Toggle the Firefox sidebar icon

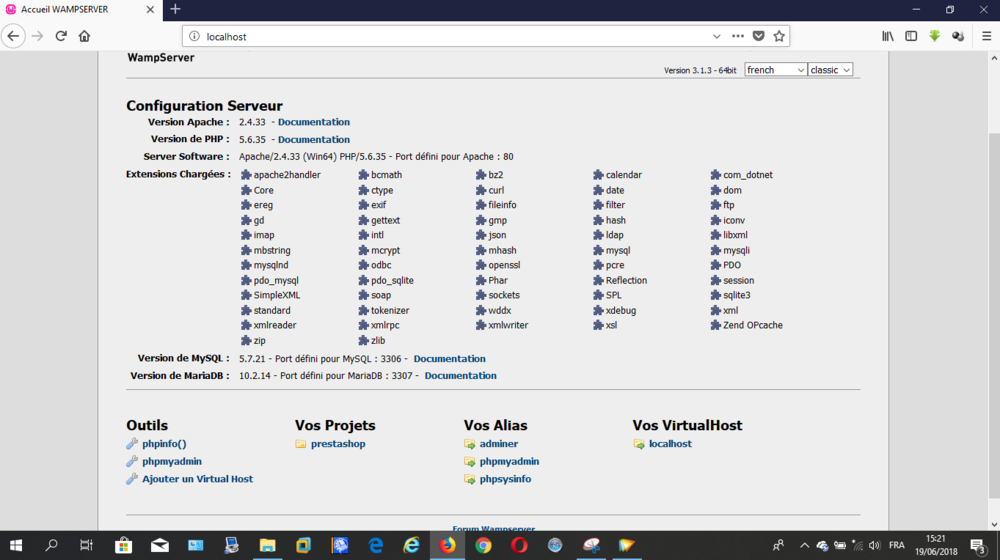[x=911, y=36]
